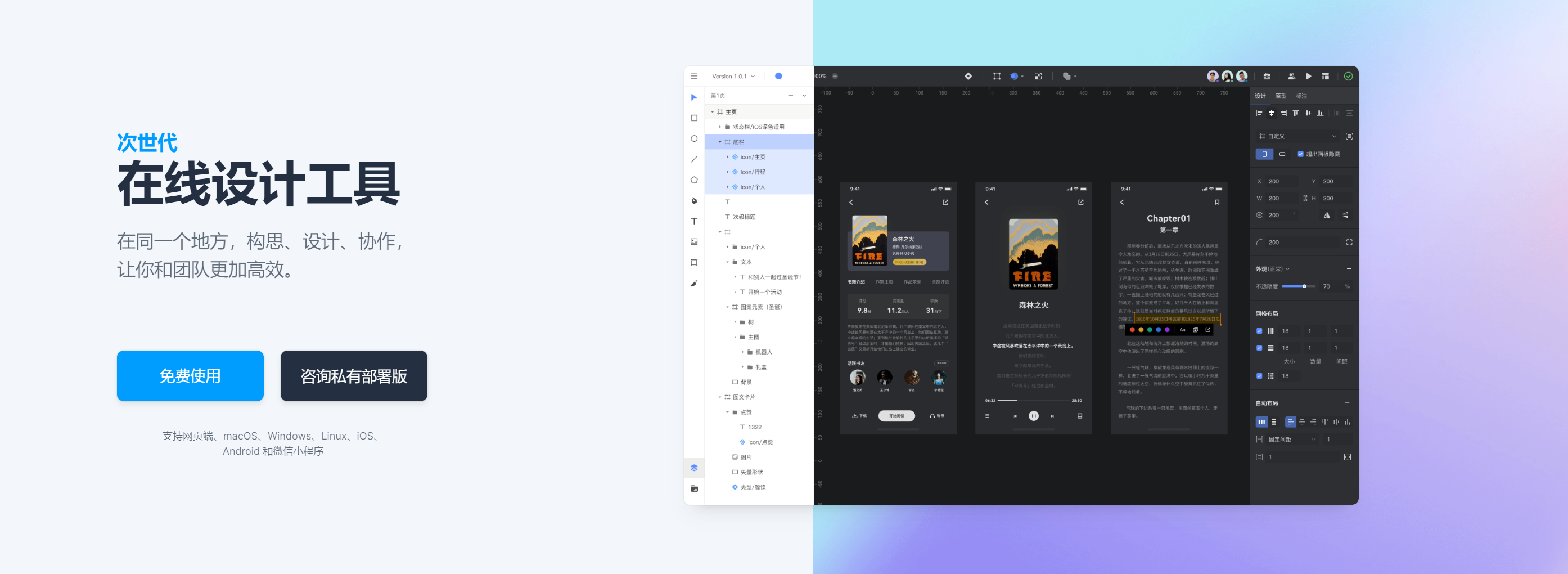Pick the green highlight color swatch
Image resolution: width=1568 pixels, height=574 pixels.
[1149, 330]
